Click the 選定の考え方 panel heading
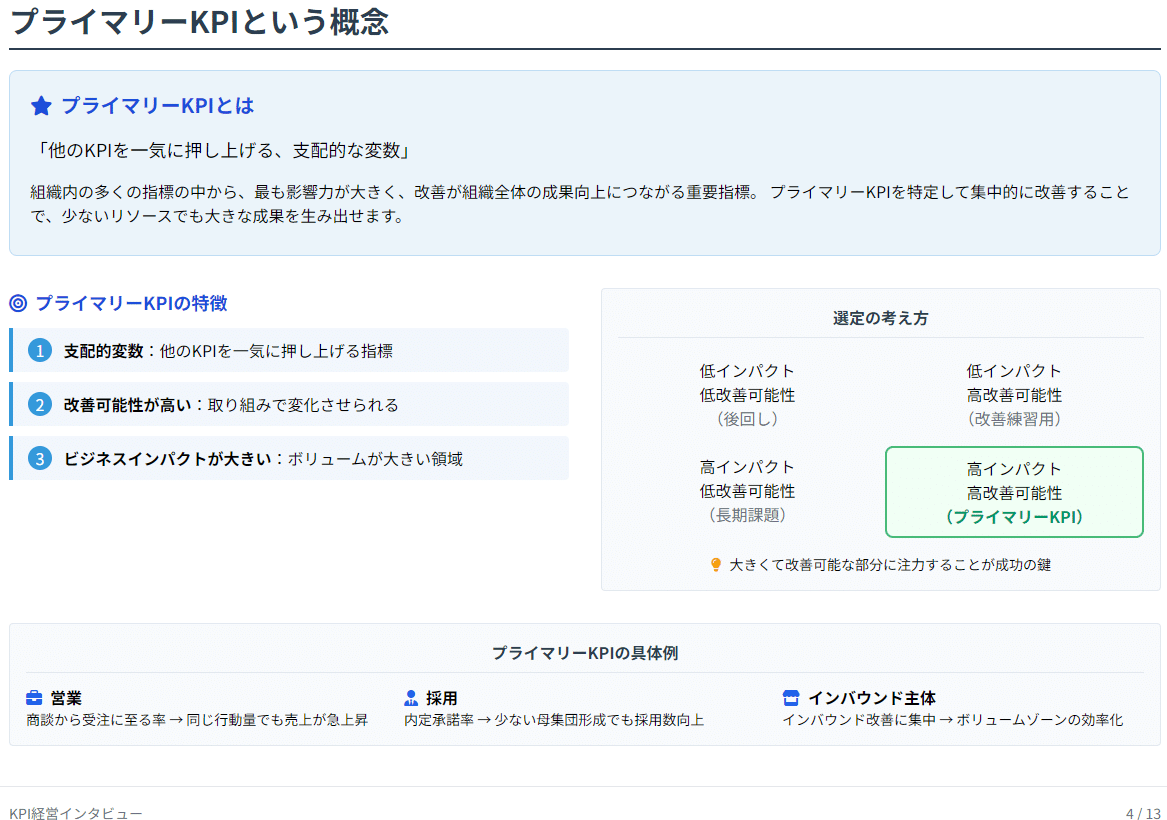The image size is (1167, 820). pos(880,318)
